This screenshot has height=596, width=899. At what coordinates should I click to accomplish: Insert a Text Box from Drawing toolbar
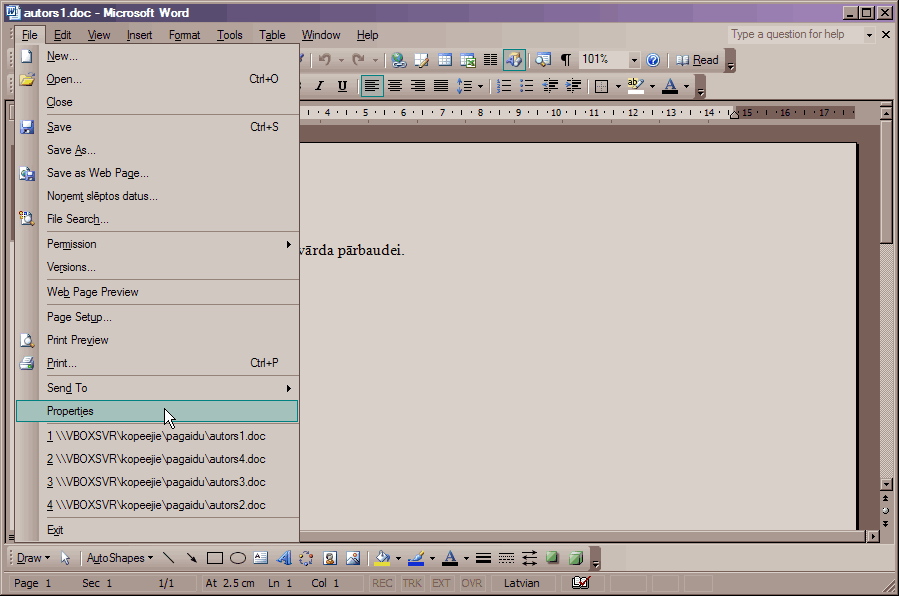261,558
